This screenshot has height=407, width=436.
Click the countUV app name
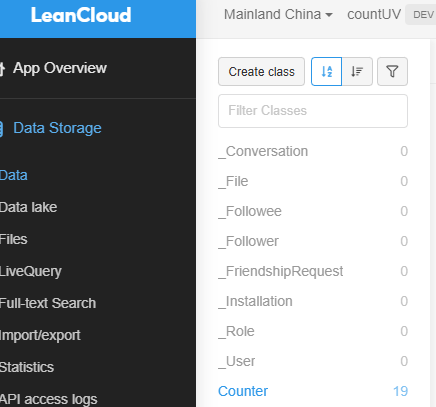pos(374,14)
